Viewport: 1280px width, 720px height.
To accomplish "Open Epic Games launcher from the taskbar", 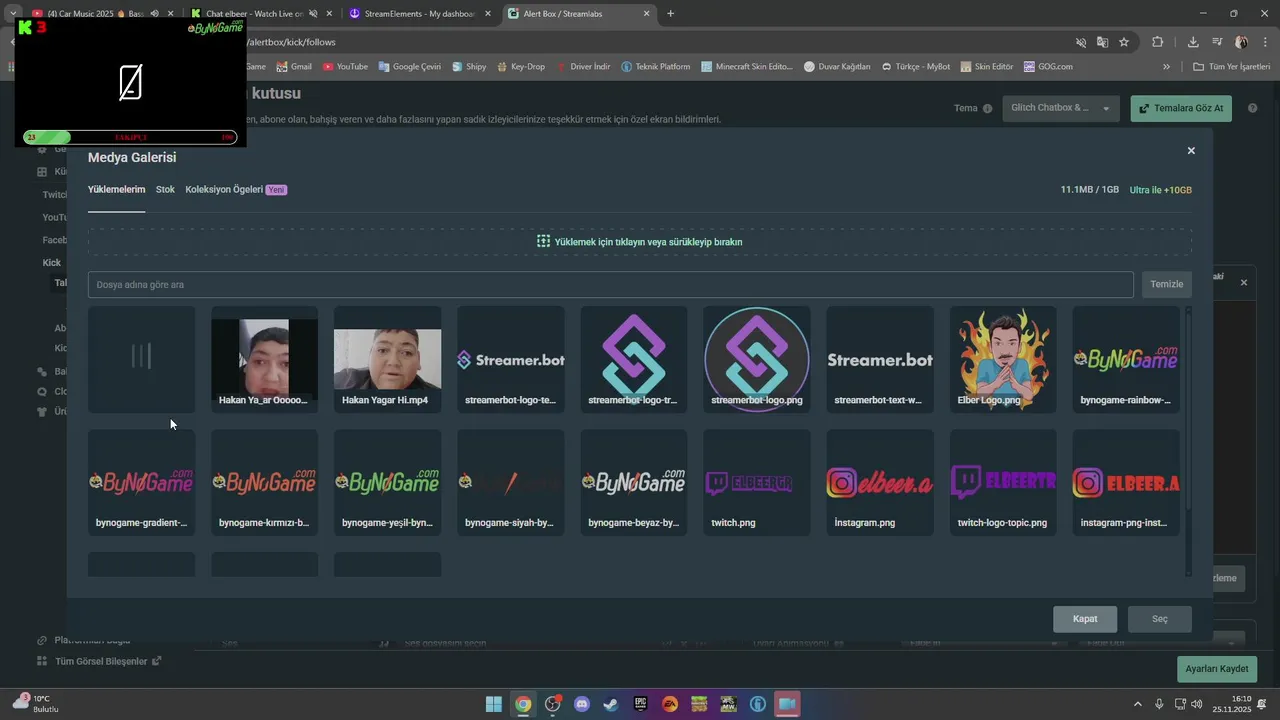I will point(640,704).
